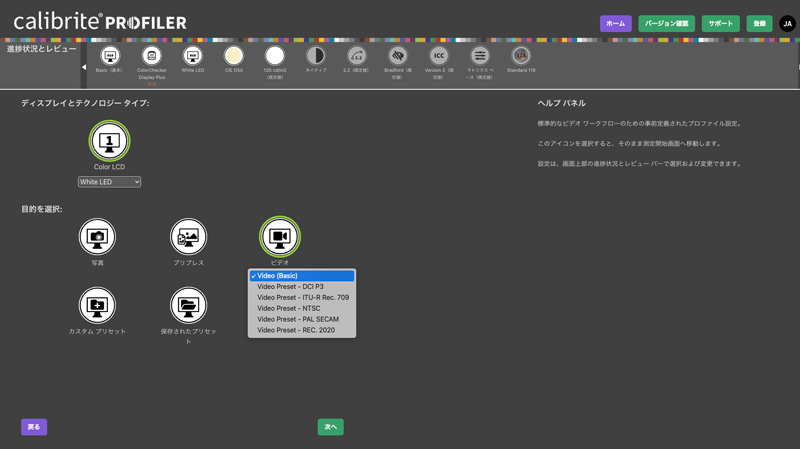
Task: Click the Support (サポート) button
Action: click(x=720, y=23)
